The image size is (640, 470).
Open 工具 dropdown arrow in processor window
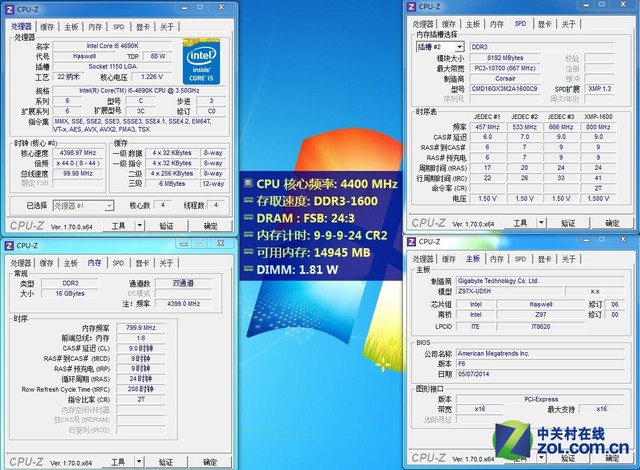click(140, 226)
